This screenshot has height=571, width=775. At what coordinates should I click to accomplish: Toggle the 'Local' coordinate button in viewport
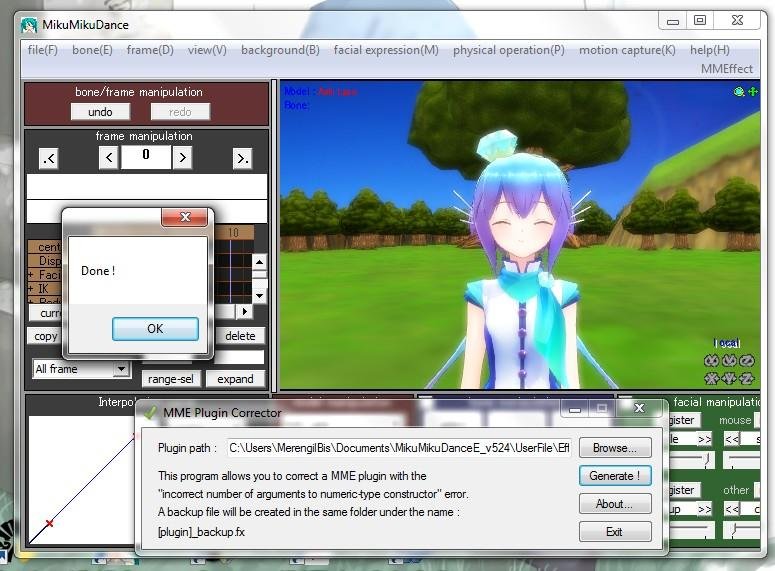[727, 343]
